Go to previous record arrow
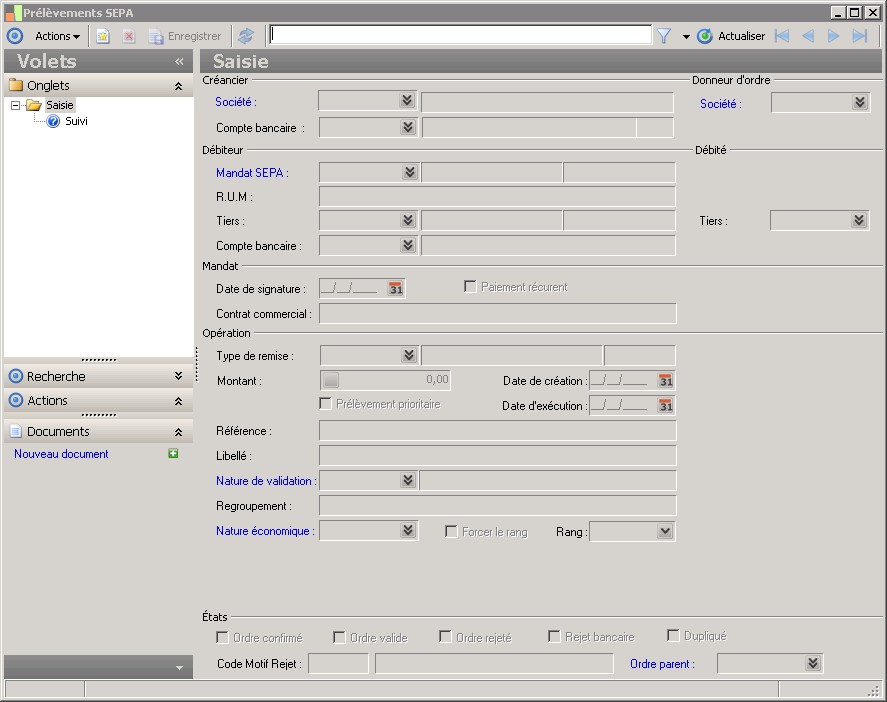Viewport: 887px width, 702px height. 808,36
